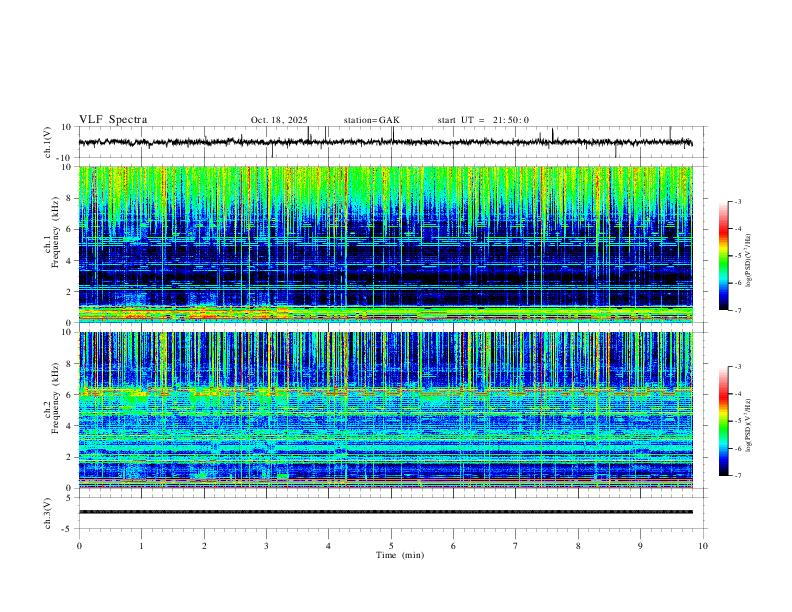The height and width of the screenshot is (612, 792).
Task: Click the "5" minute tick on time axis
Action: click(391, 546)
